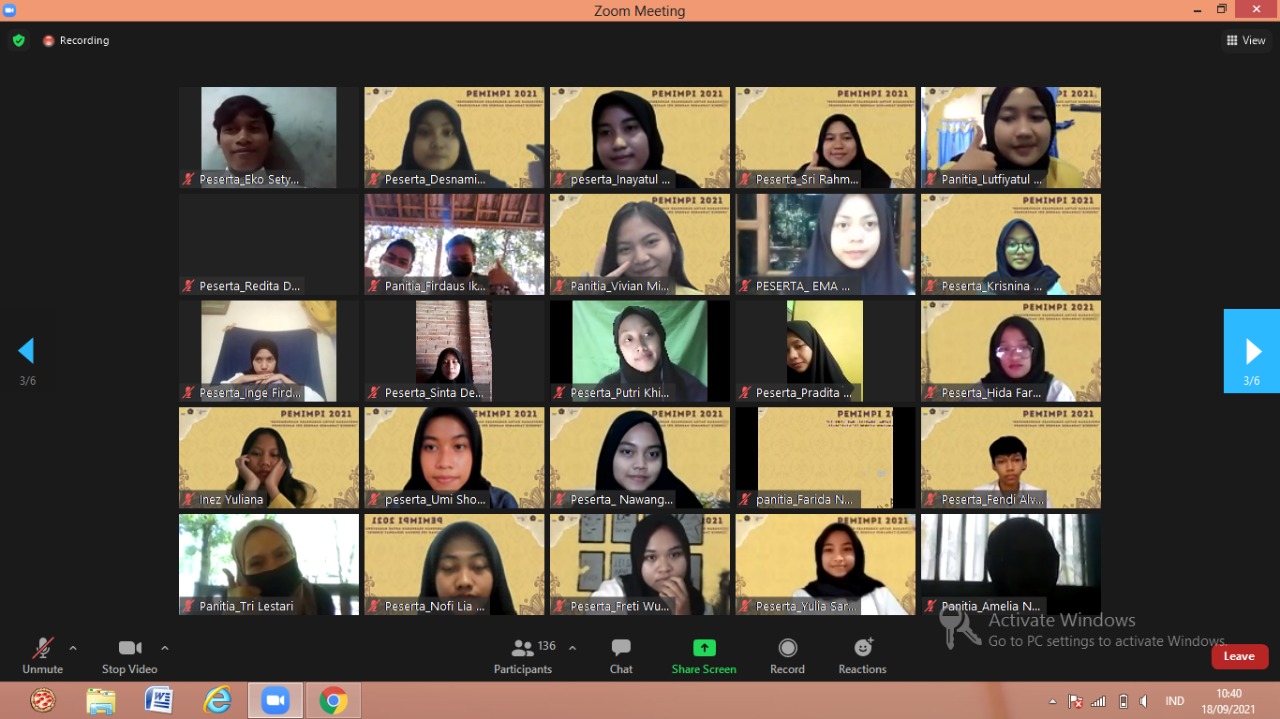Select Panitia_Firdaus Ik video tile
1280x719 pixels.
(x=454, y=244)
